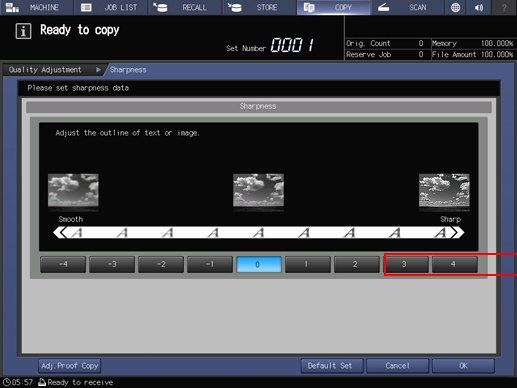The height and width of the screenshot is (388, 517).
Task: Select the COPY tab
Action: (x=334, y=7)
